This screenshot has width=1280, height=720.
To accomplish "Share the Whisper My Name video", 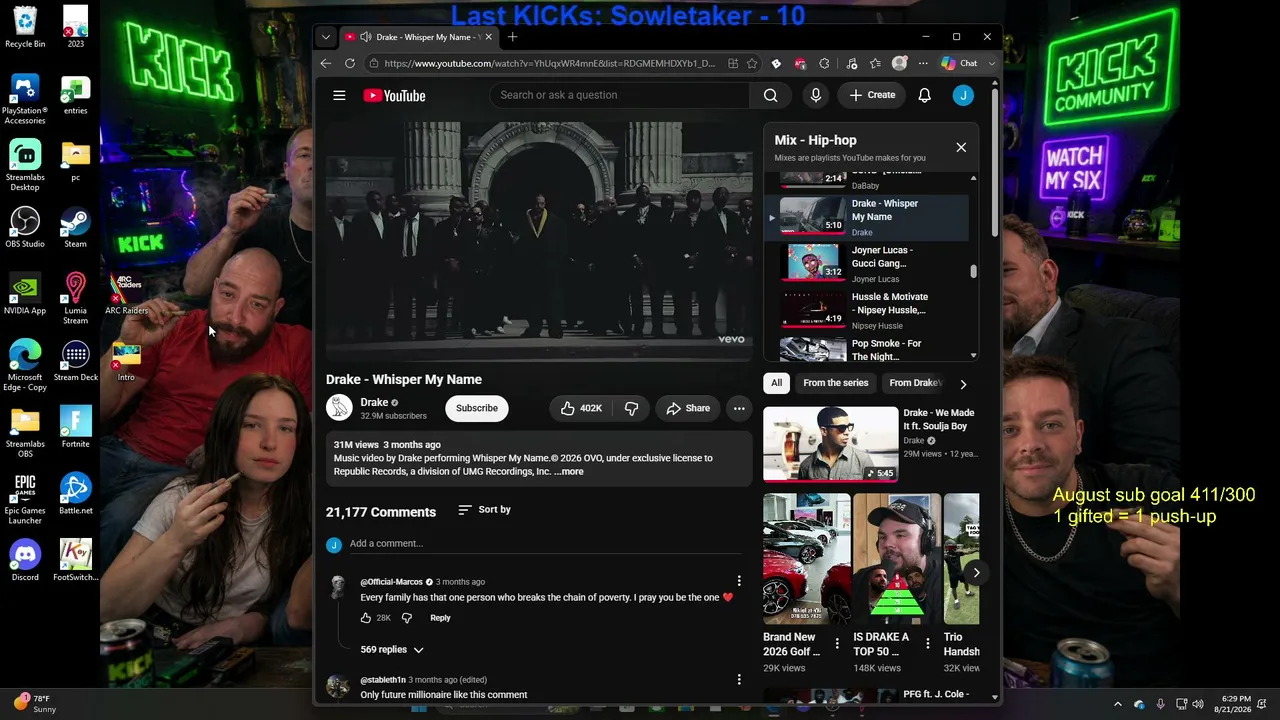I will (688, 408).
